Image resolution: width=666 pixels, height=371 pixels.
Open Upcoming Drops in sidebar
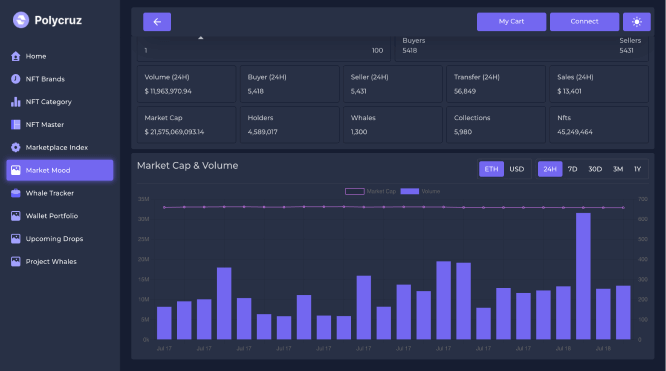pos(54,239)
